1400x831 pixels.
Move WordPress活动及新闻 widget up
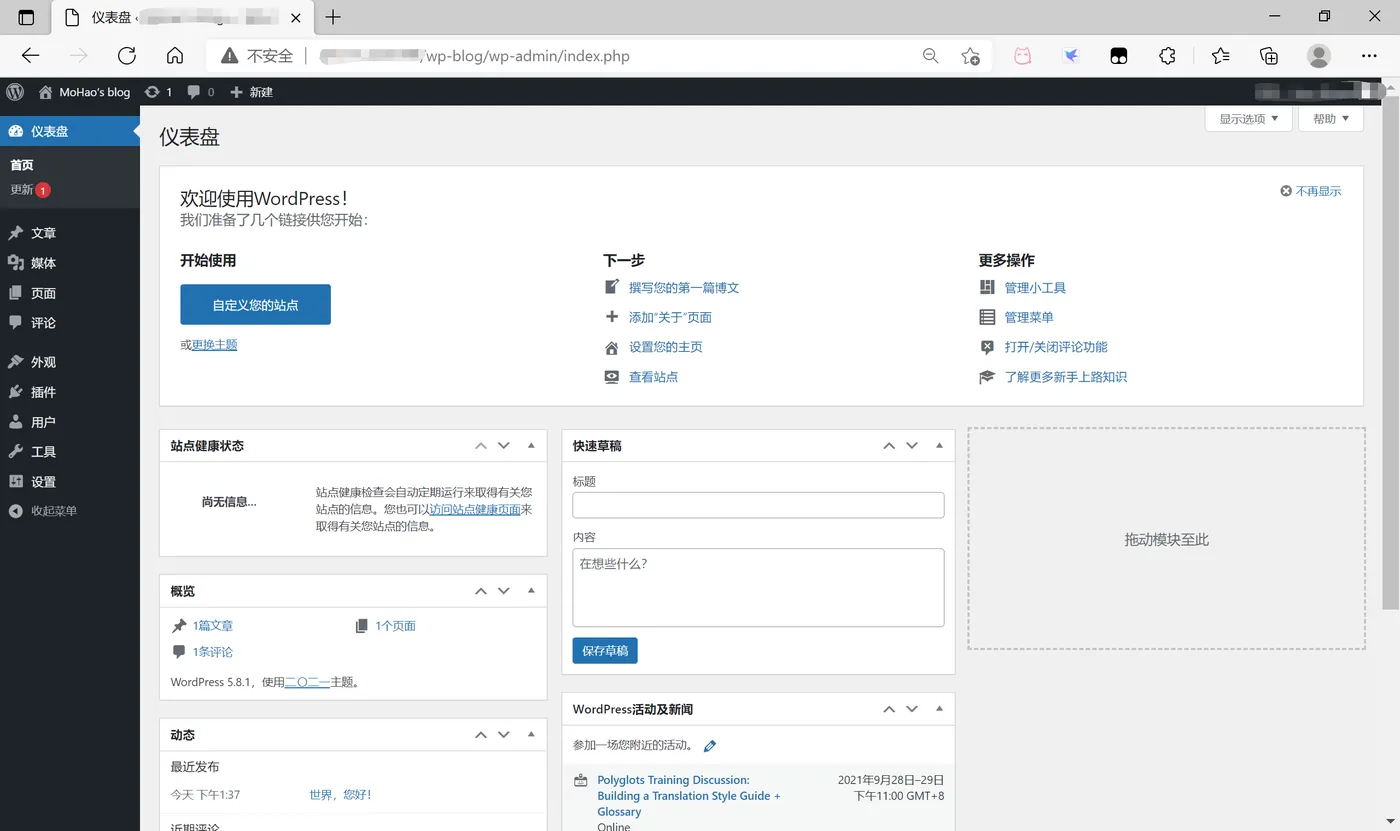(889, 709)
